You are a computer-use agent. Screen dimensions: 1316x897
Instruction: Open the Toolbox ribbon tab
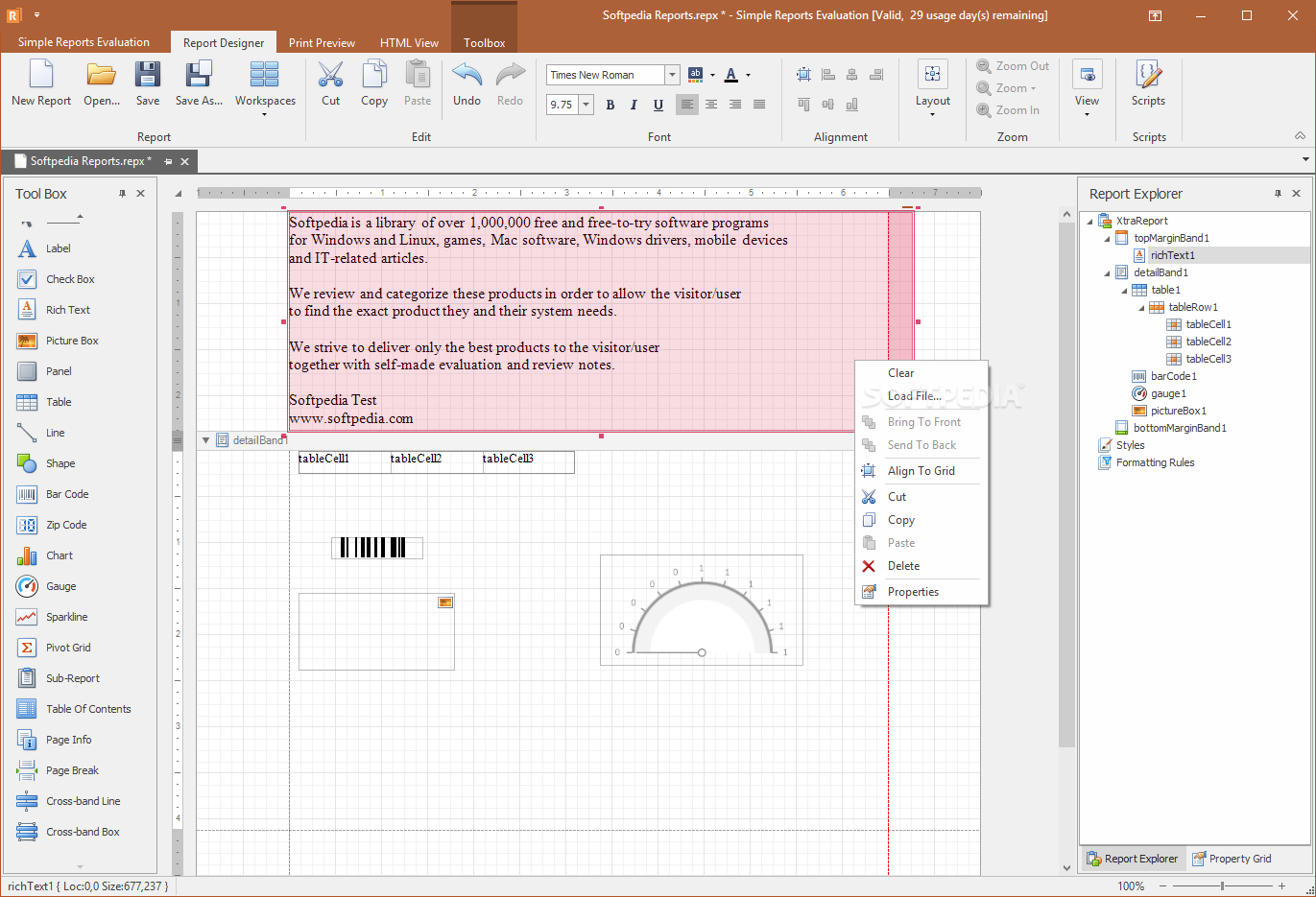coord(484,43)
